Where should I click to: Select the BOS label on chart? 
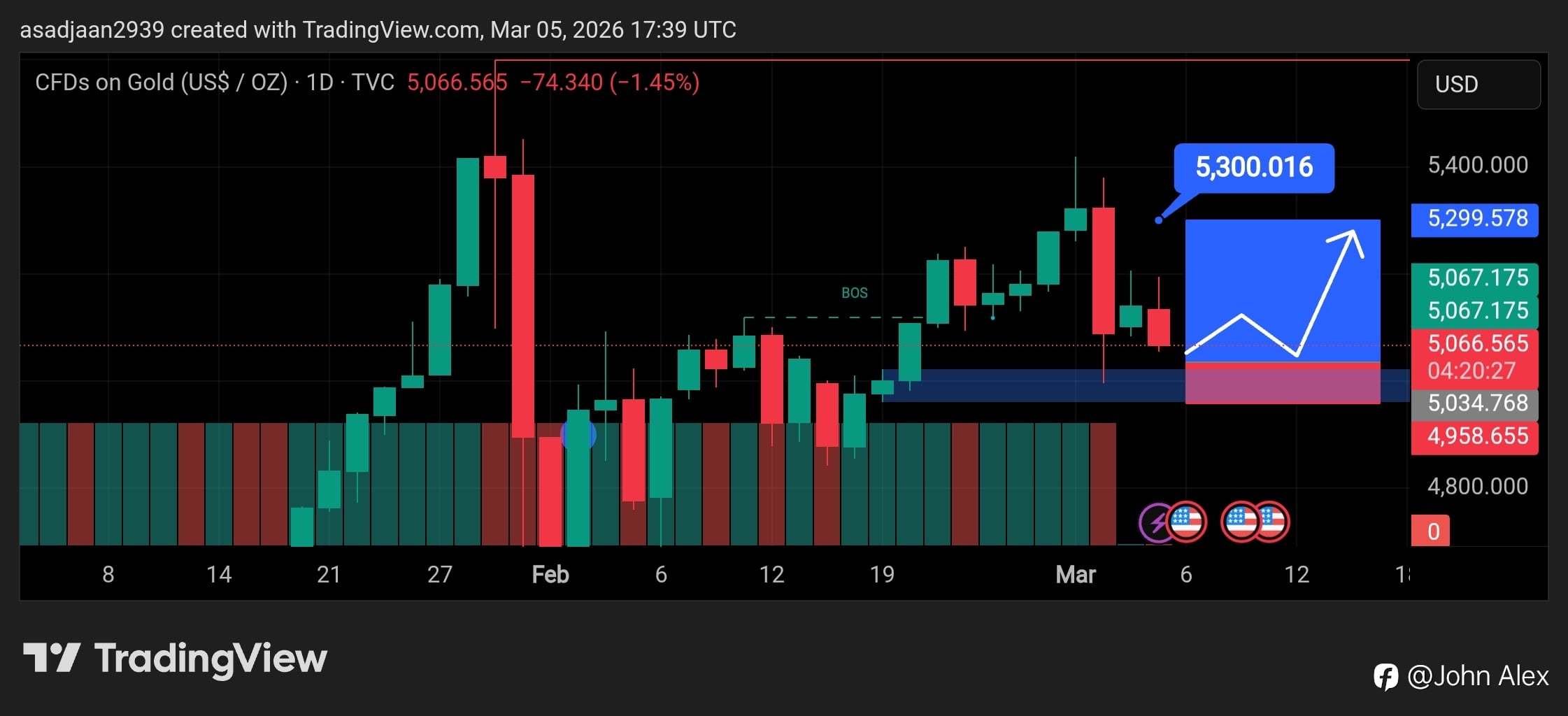click(854, 293)
